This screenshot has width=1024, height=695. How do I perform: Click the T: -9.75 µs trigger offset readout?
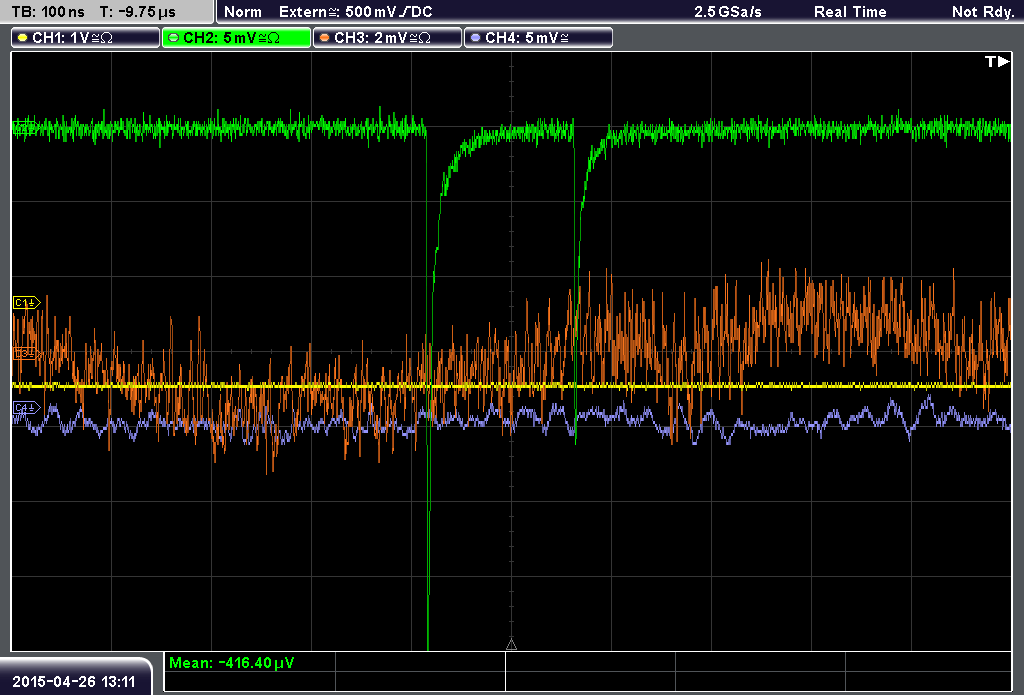137,12
